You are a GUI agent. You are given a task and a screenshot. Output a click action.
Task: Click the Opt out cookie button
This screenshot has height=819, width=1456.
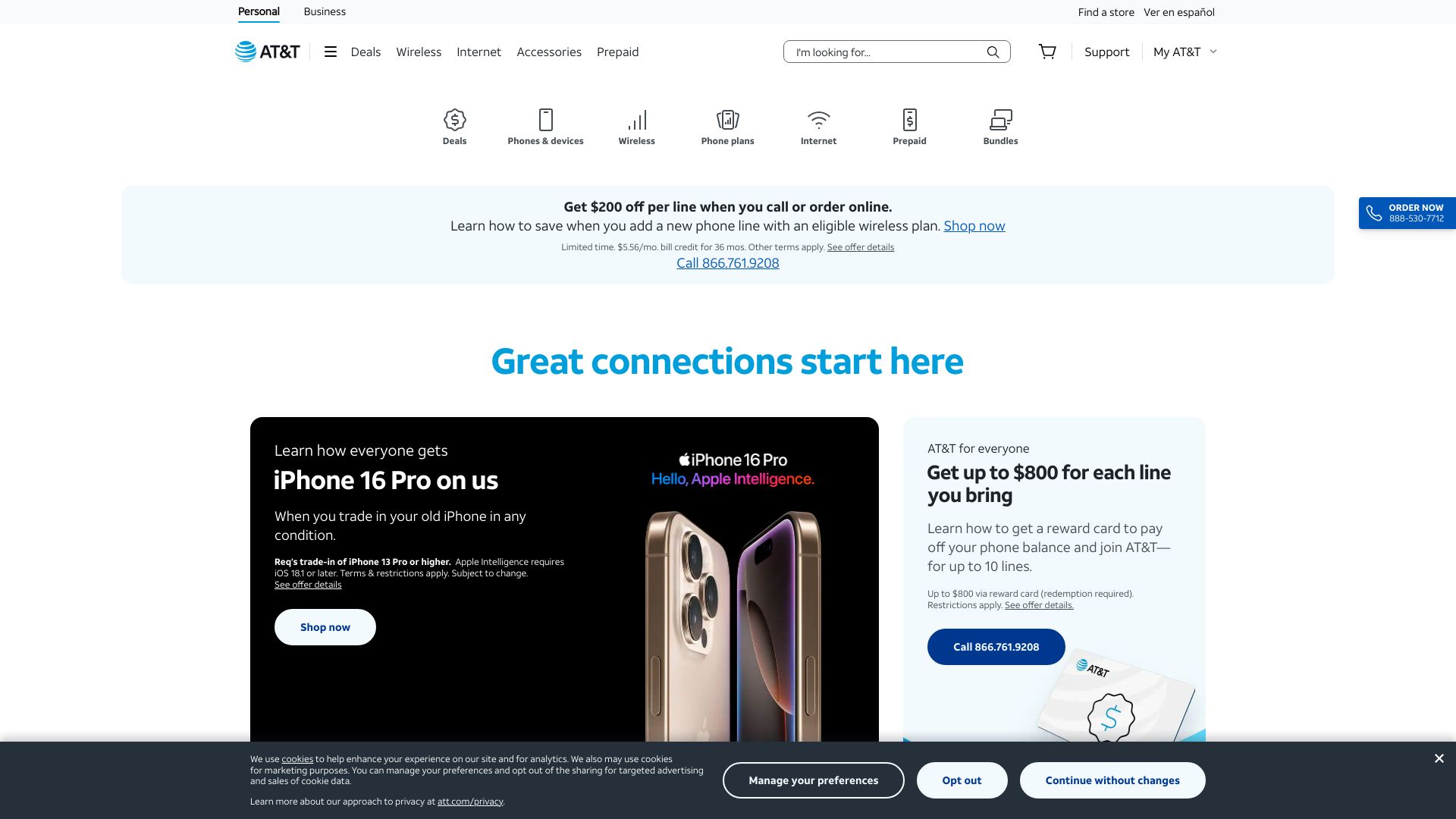[x=962, y=780]
